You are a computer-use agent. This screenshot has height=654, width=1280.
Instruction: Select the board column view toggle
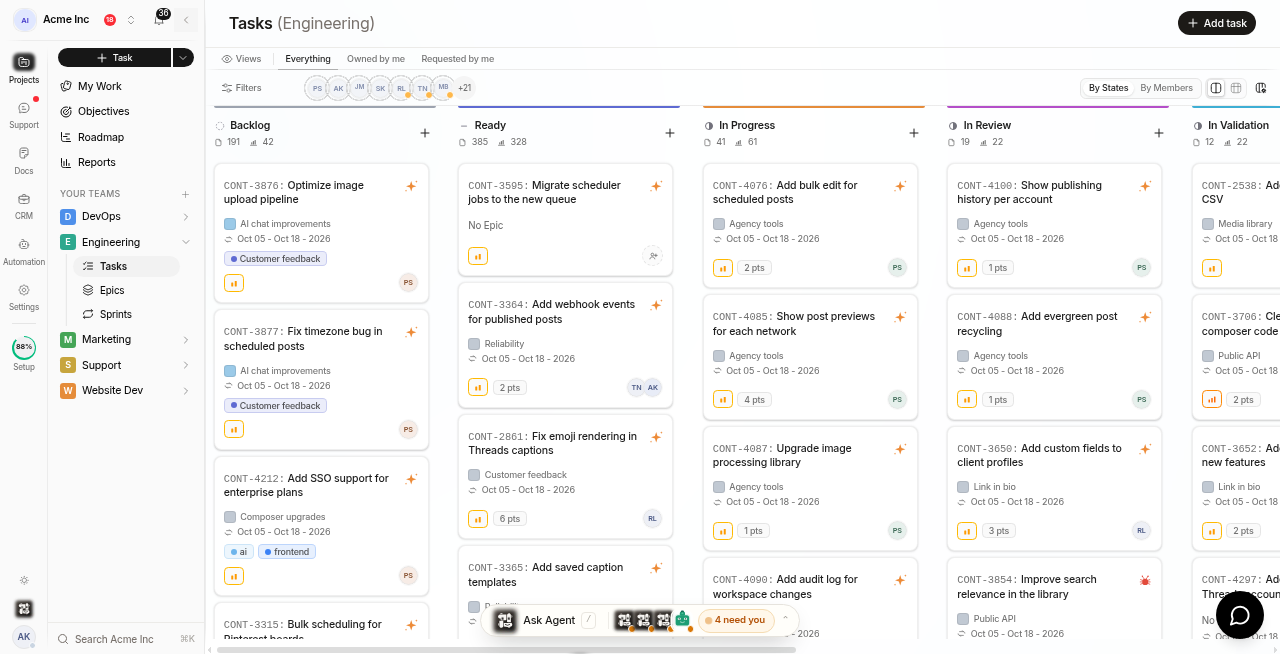[1216, 88]
